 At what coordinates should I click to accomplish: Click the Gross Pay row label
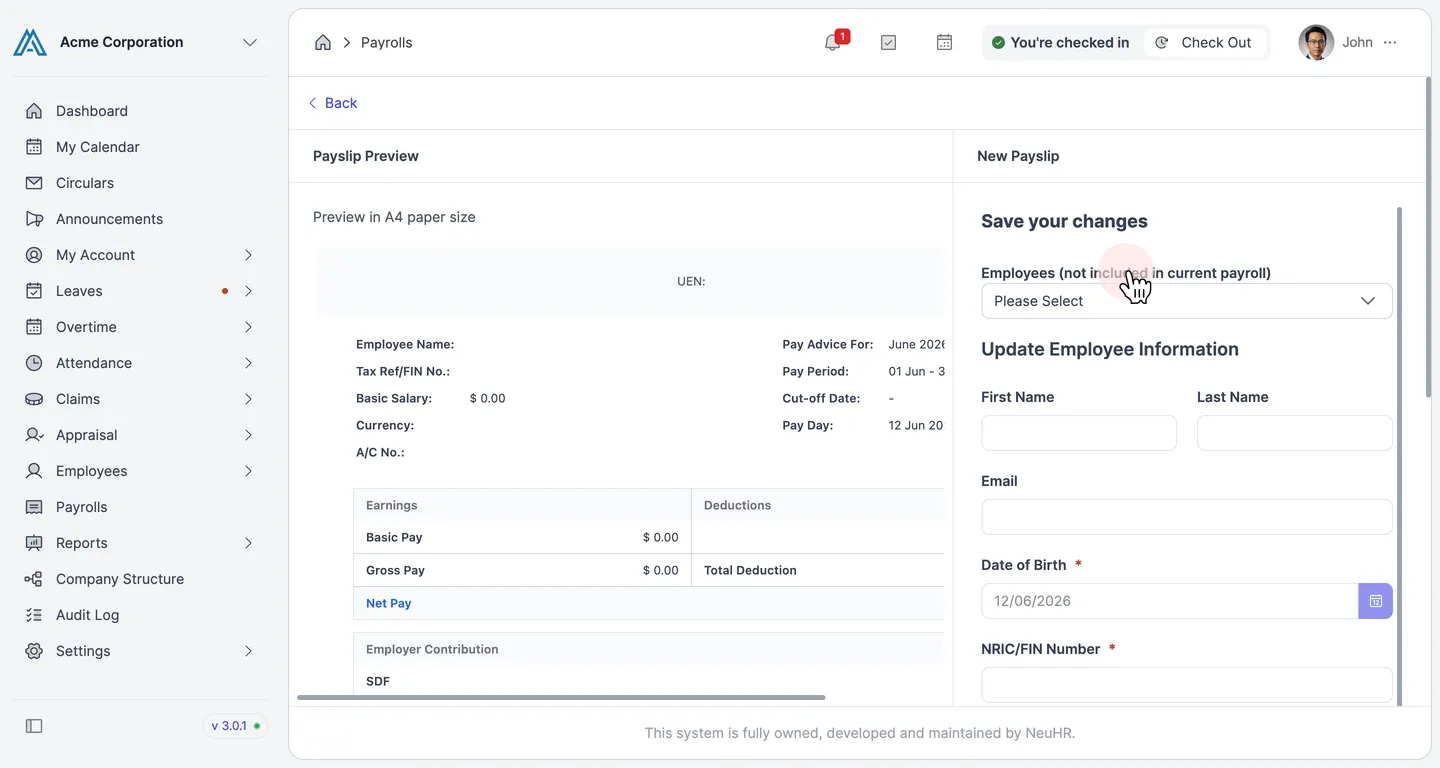coord(395,570)
